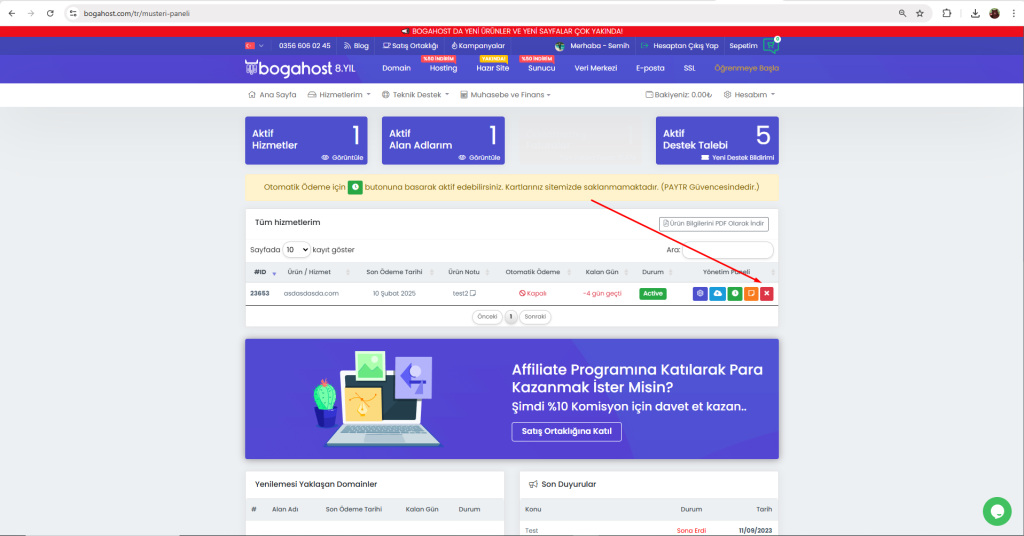Reload the page with the refresh icon
1024x536 pixels.
[x=50, y=13]
